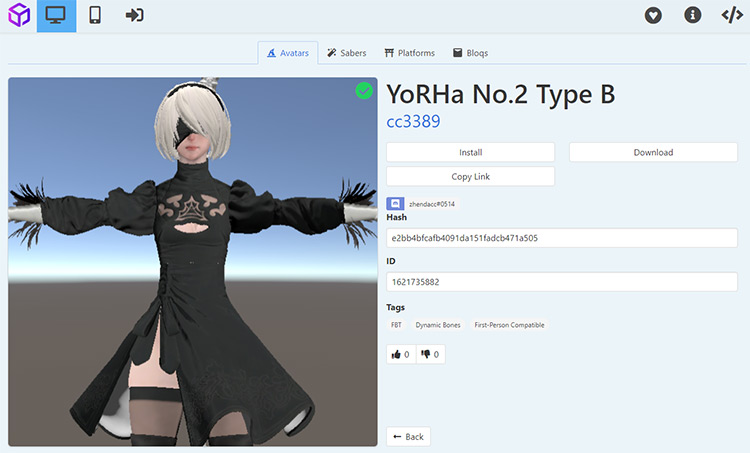Open the heart donate icon
Viewport: 750px width, 453px height.
pos(653,15)
